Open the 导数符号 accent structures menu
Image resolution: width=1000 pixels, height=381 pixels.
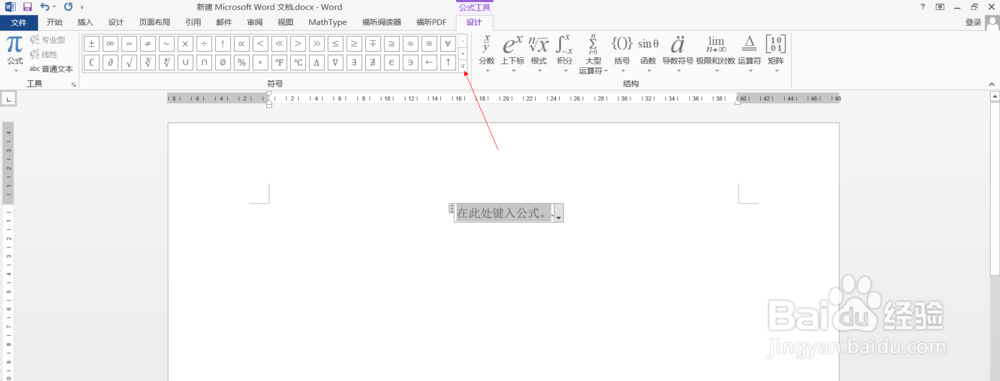click(x=677, y=54)
